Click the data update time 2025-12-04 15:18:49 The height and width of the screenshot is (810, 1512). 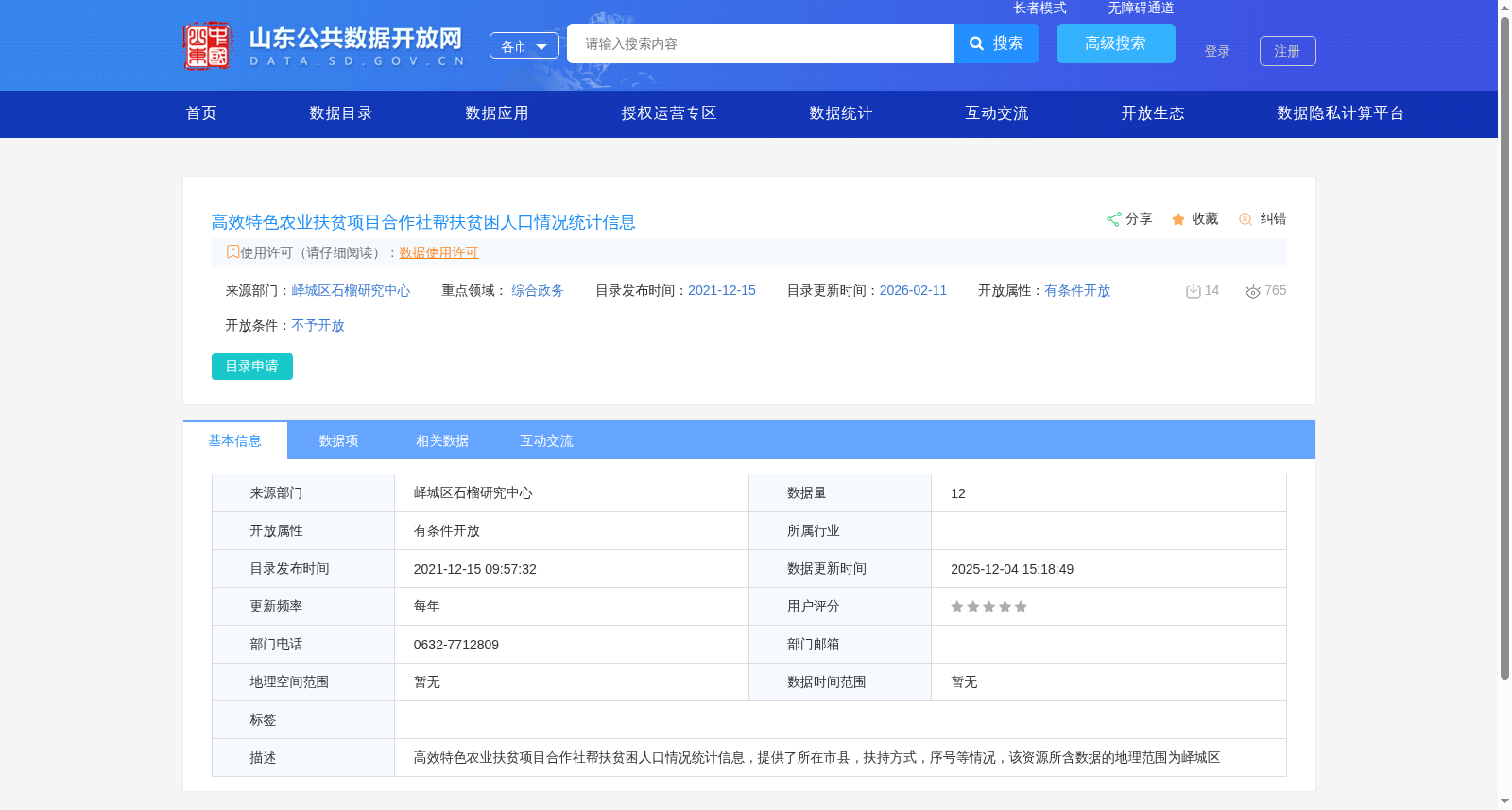tap(1012, 569)
